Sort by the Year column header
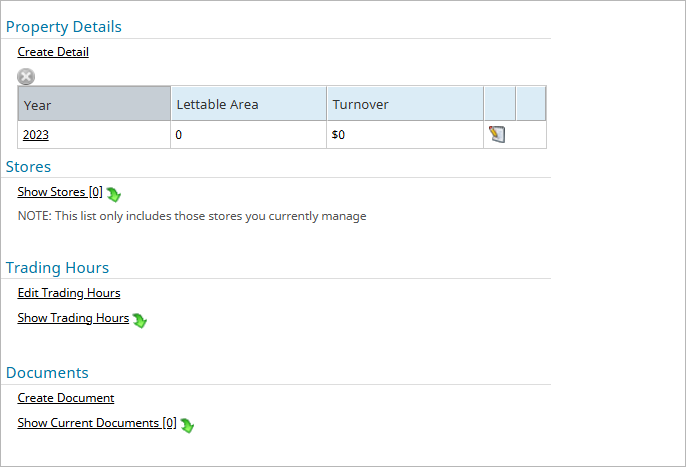The height and width of the screenshot is (467, 686). pos(94,103)
